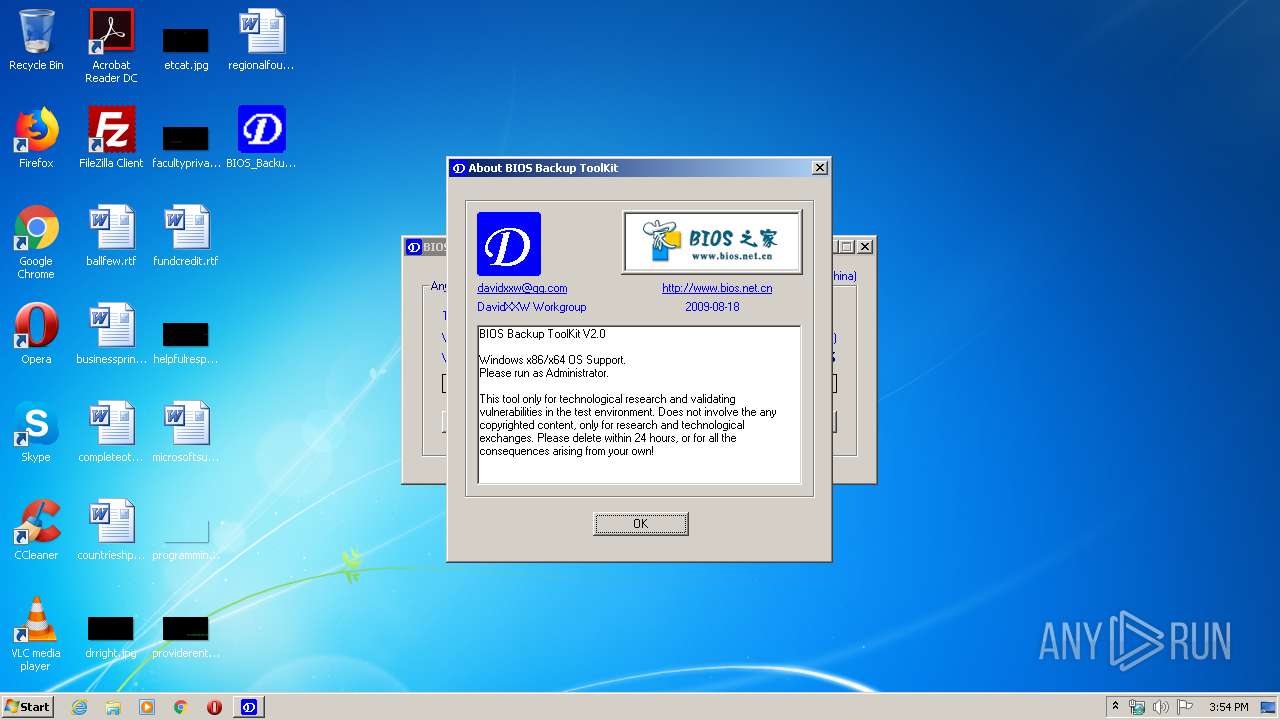
Task: Open the Start menu
Action: tap(28, 707)
